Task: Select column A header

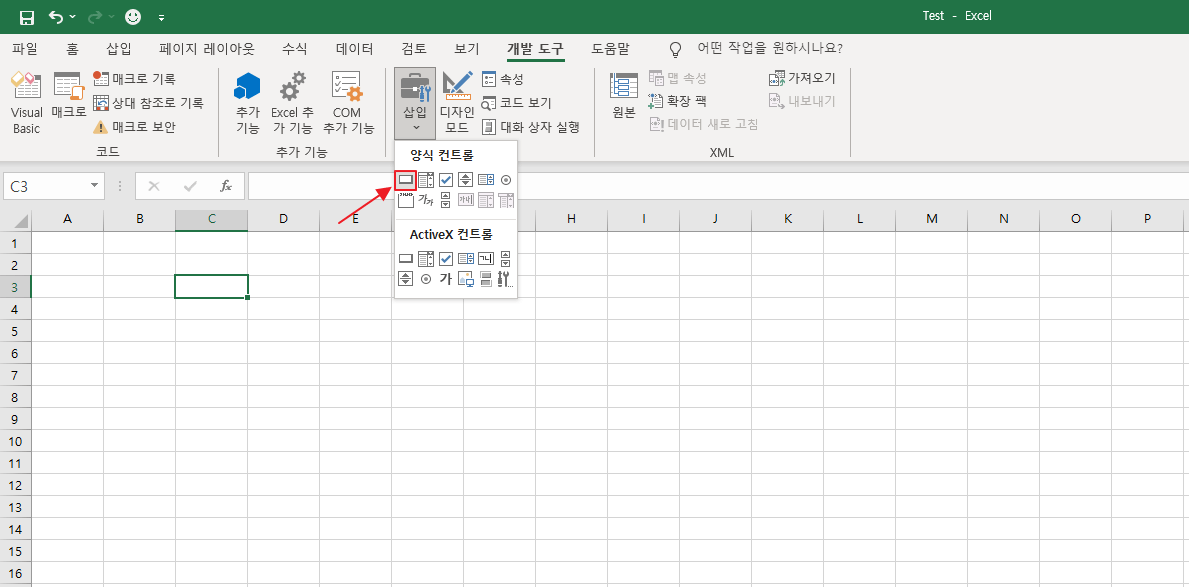Action: point(67,219)
